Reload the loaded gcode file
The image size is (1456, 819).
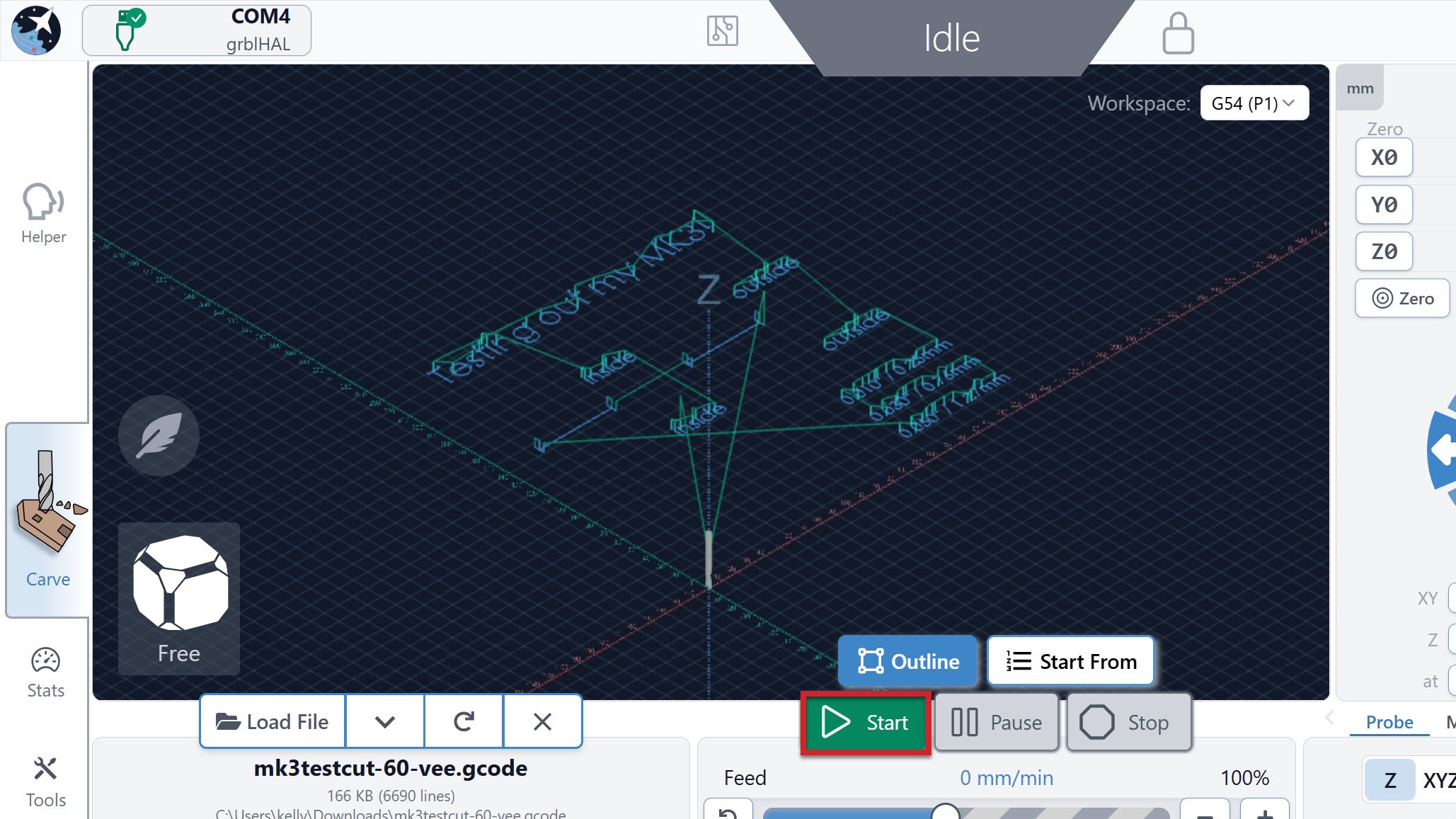pyautogui.click(x=464, y=721)
